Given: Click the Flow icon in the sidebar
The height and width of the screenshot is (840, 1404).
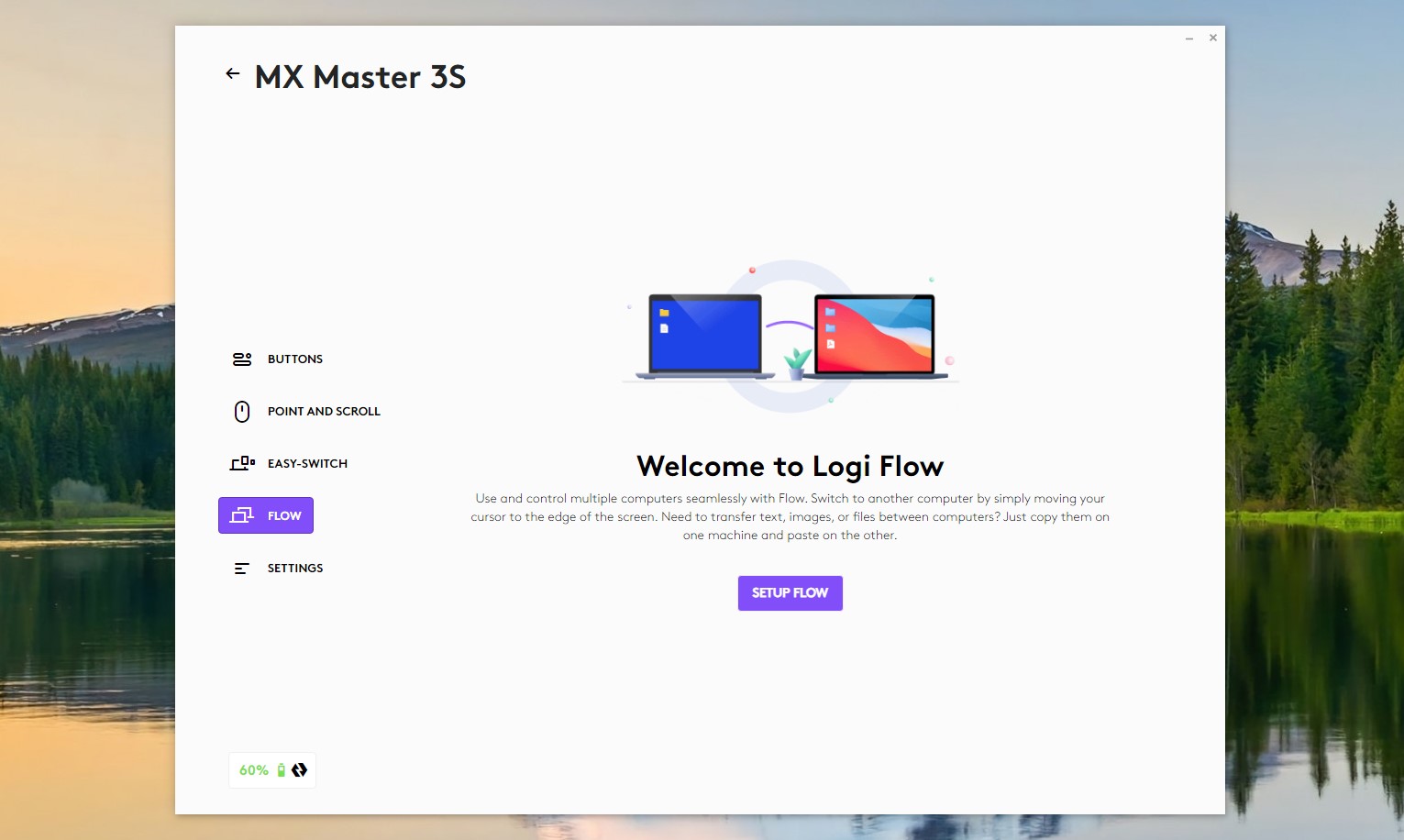Looking at the screenshot, I should coord(242,515).
